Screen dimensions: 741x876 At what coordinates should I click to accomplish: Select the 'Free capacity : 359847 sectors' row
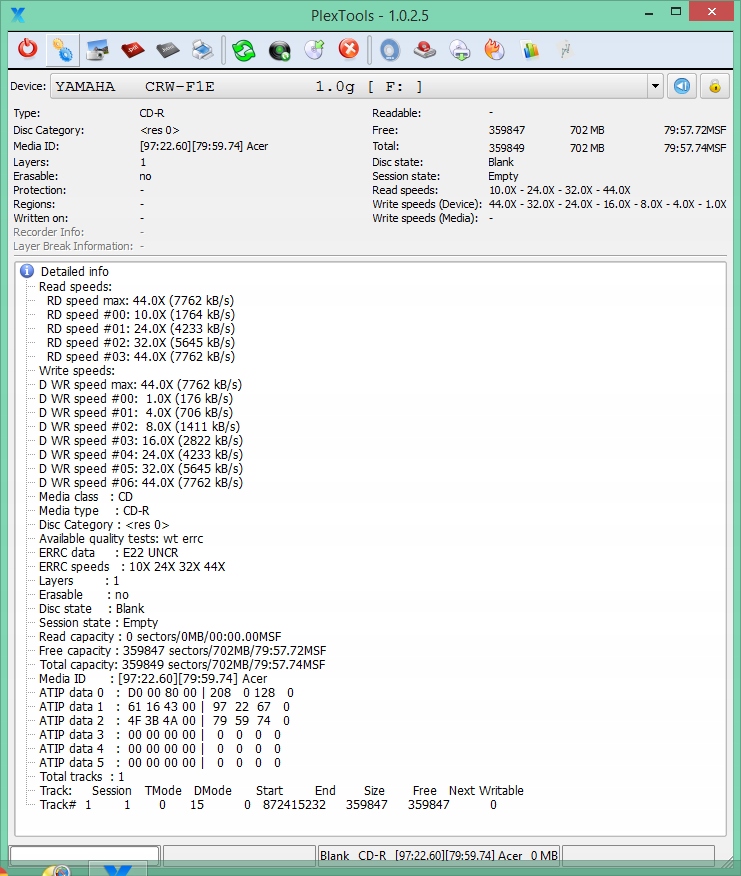click(x=182, y=651)
